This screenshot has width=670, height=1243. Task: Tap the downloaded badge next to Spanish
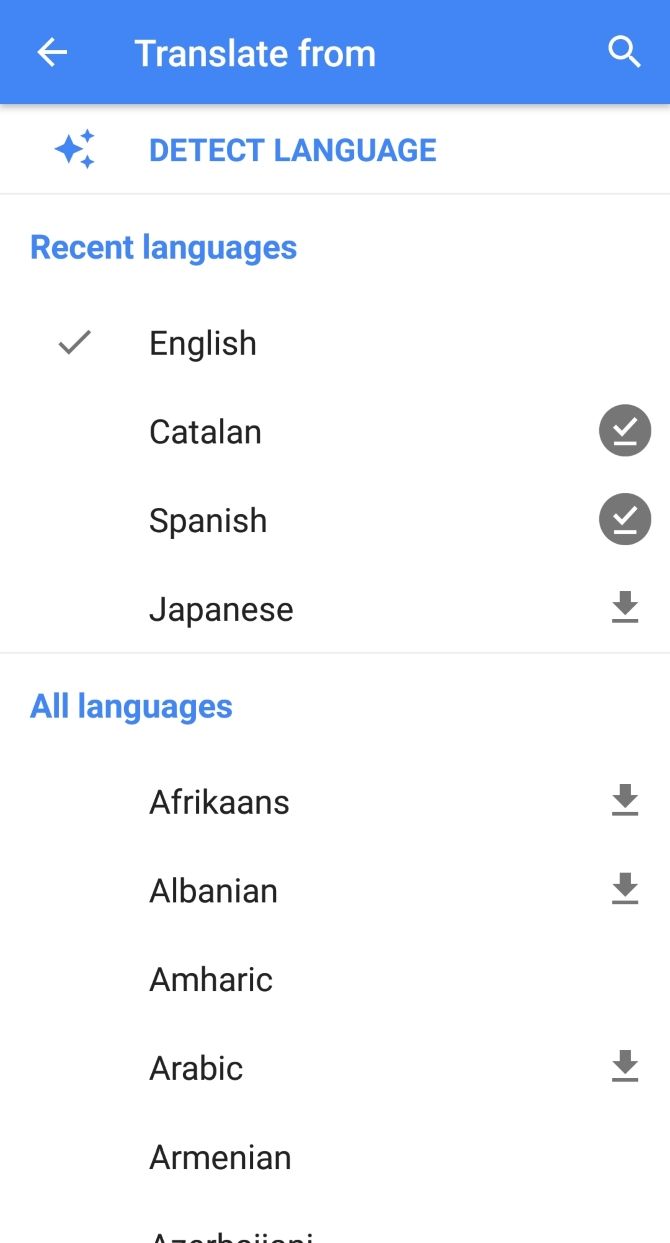click(x=624, y=519)
